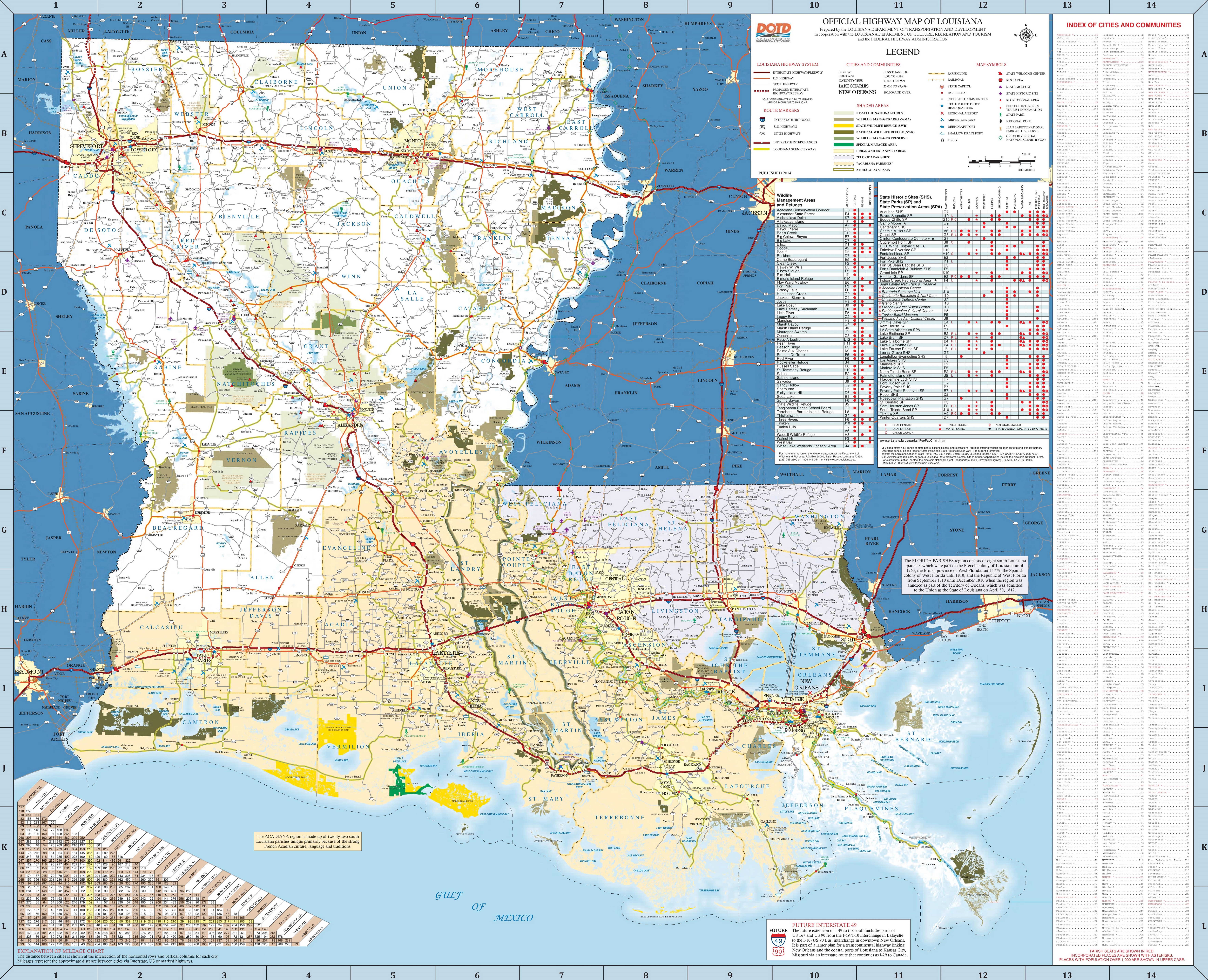Image resolution: width=1208 pixels, height=980 pixels.
Task: Click the 'NATCHITOCHES' parish label on the map
Action: coord(246,384)
